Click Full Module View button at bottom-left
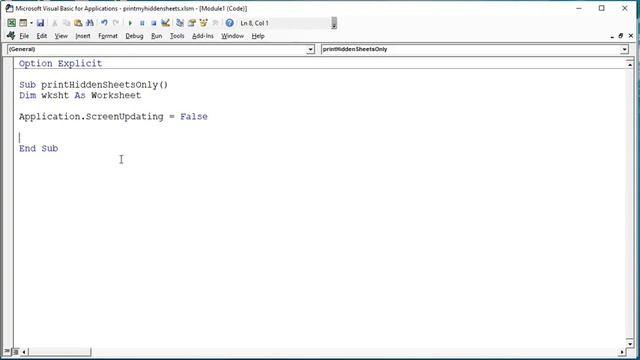 tap(16, 351)
